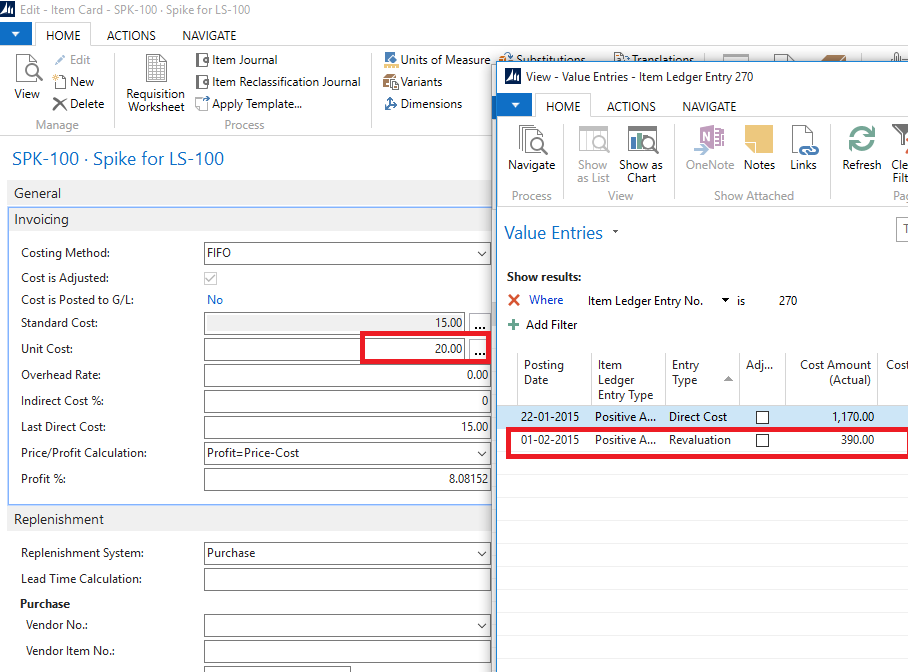Click the Lead Time Calculation field

coord(347,579)
